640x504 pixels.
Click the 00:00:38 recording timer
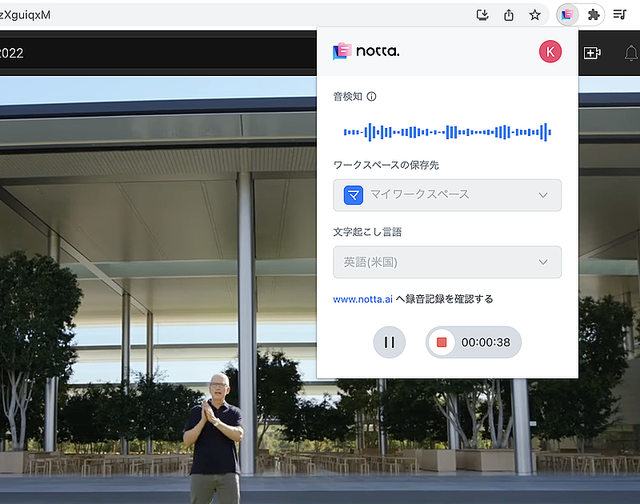(486, 342)
